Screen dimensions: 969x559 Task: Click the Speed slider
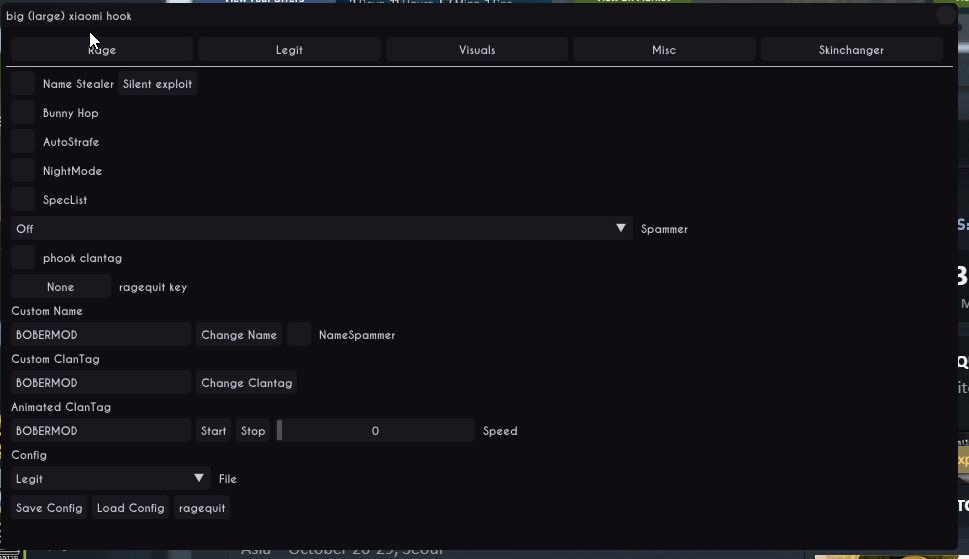375,431
